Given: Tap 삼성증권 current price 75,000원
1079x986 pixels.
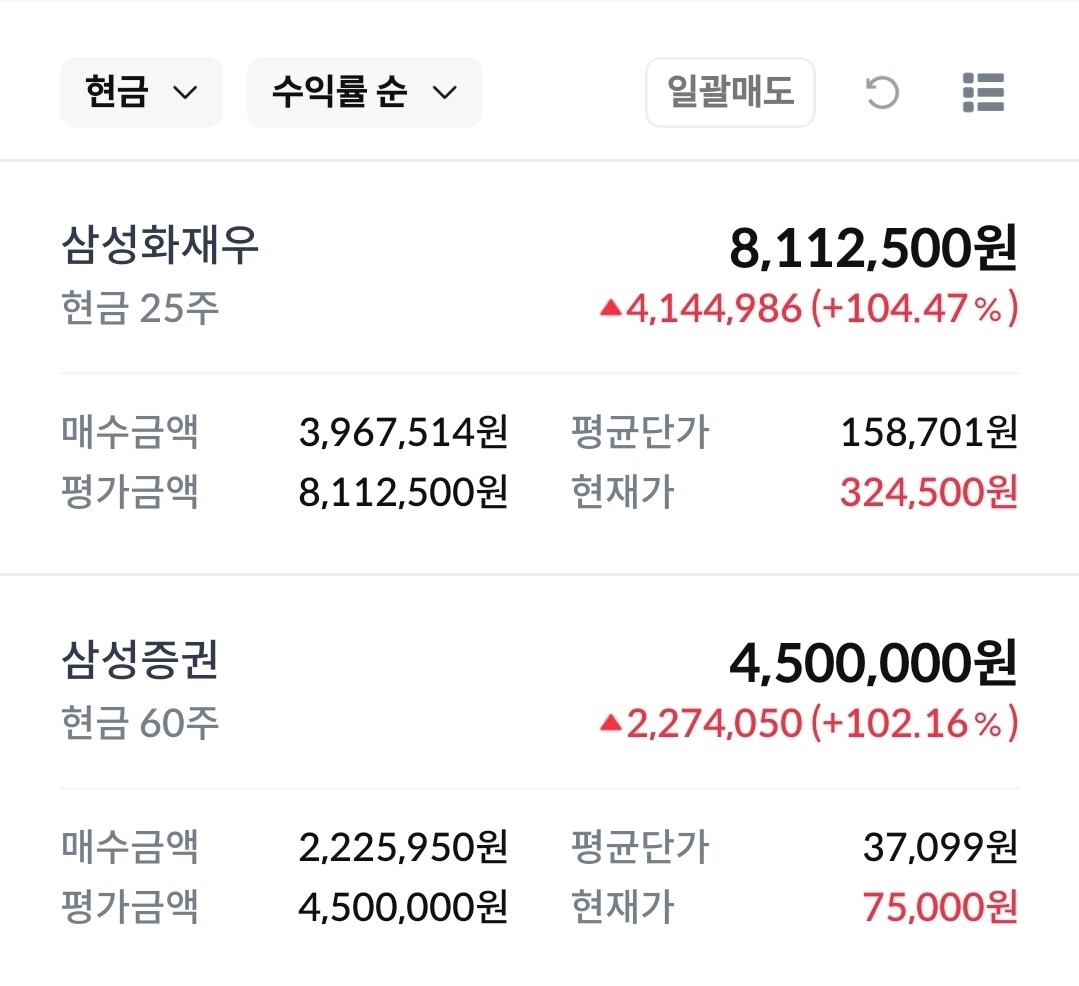Looking at the screenshot, I should pyautogui.click(x=940, y=907).
